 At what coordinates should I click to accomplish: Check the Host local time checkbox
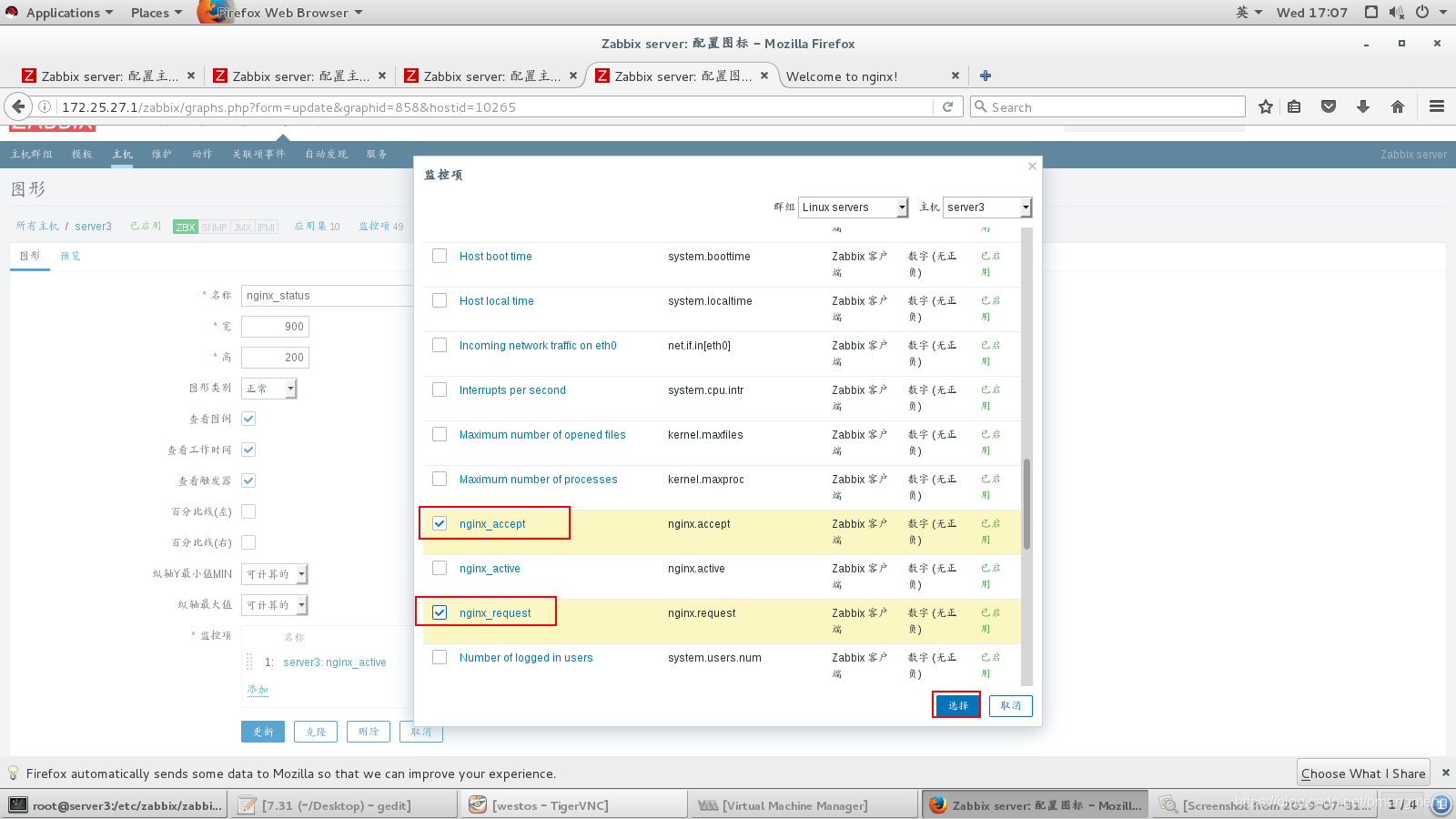[x=440, y=300]
